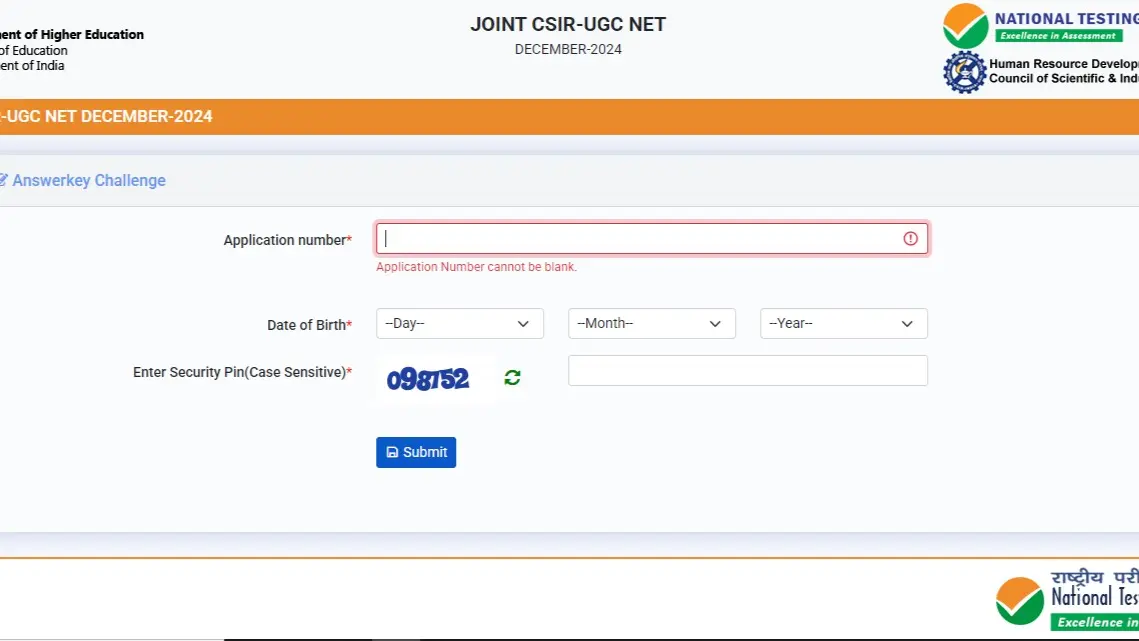Click the Ministry of Higher Education text
The height and width of the screenshot is (641, 1139).
pos(71,34)
